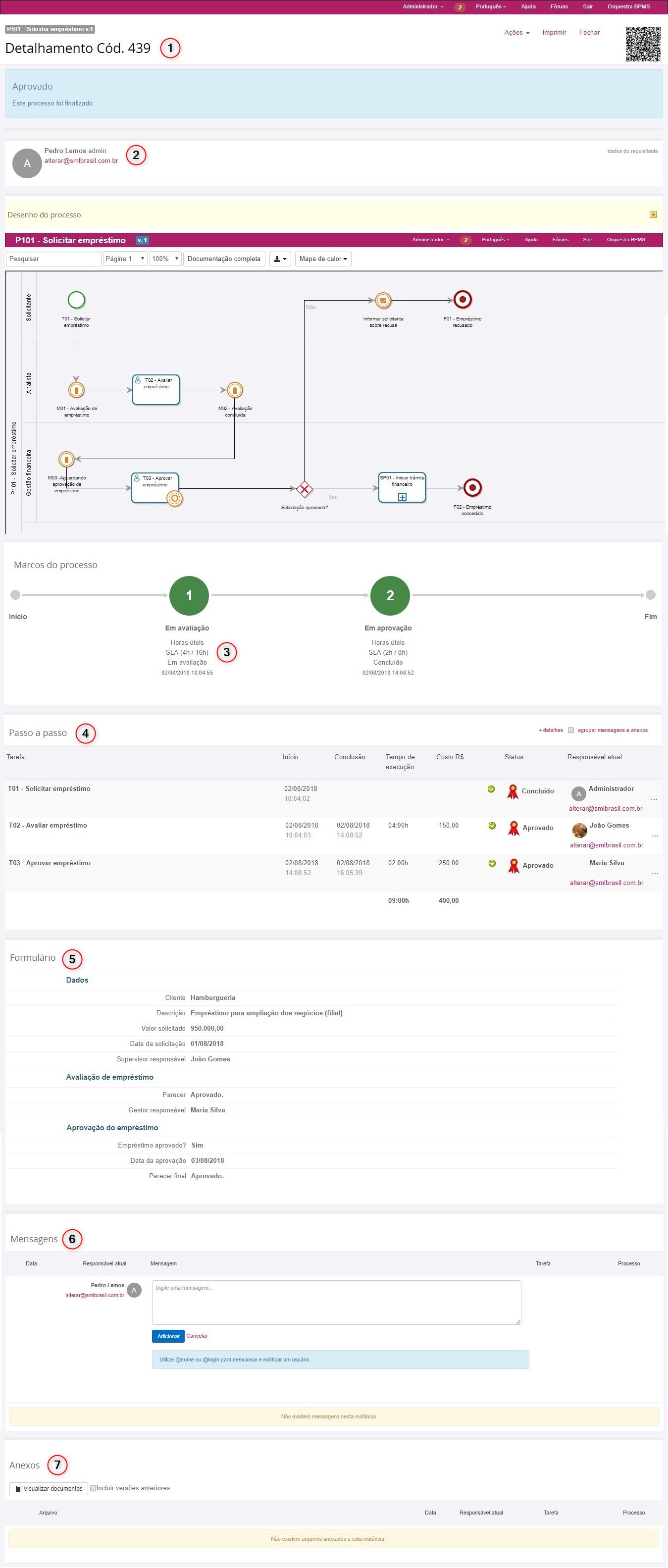Open Ajuda in the top navigation bar

pyautogui.click(x=528, y=7)
